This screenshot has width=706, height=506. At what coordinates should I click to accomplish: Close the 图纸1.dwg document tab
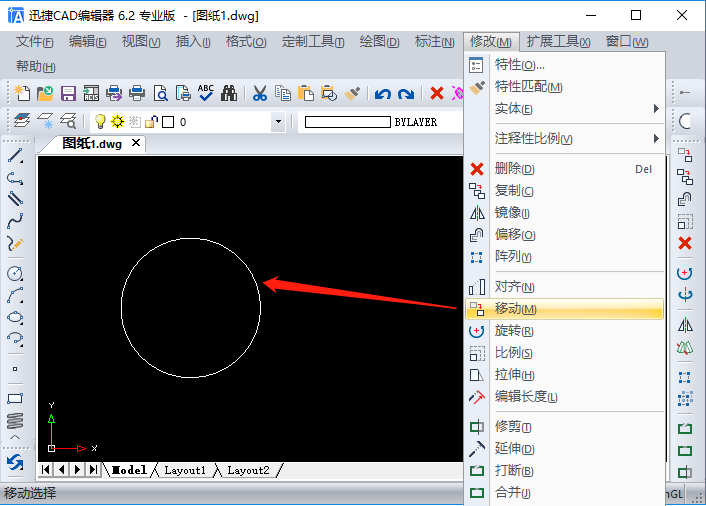[x=136, y=143]
